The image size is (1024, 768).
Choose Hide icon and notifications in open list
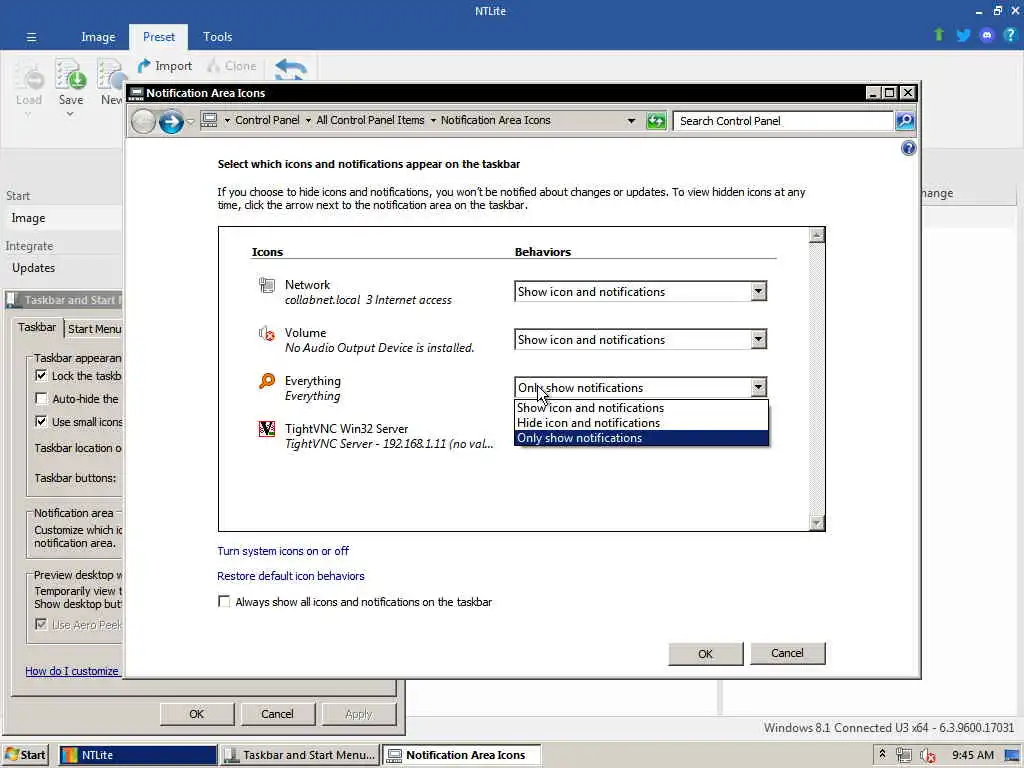pyautogui.click(x=641, y=423)
